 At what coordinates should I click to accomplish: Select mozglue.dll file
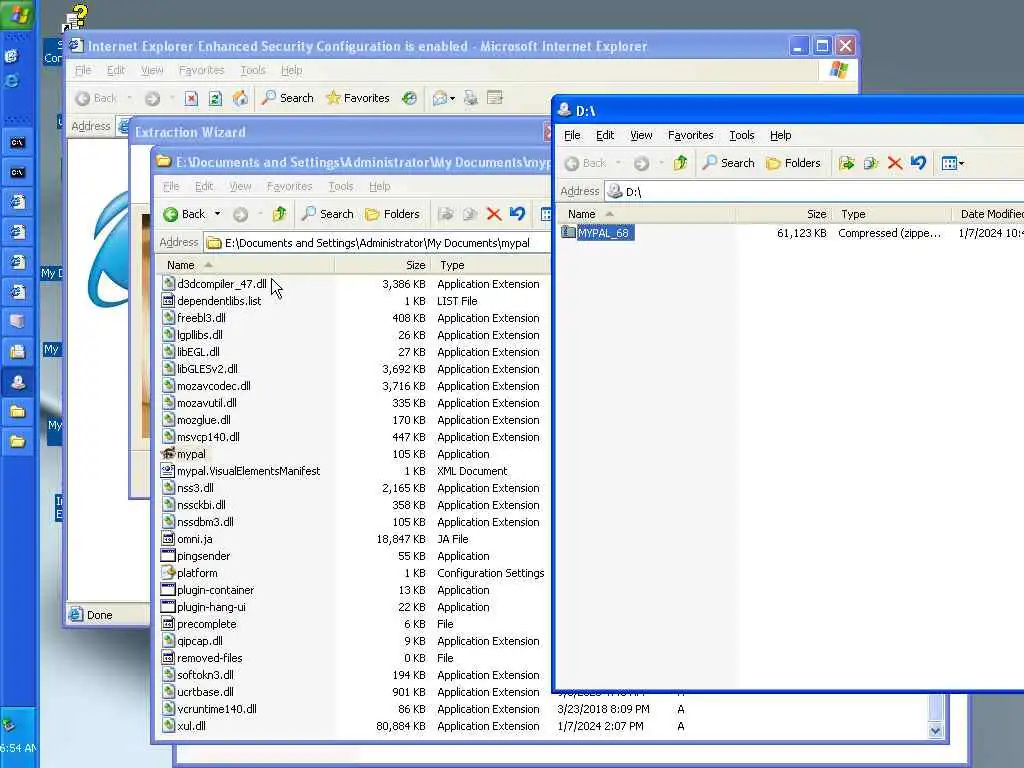(x=196, y=420)
